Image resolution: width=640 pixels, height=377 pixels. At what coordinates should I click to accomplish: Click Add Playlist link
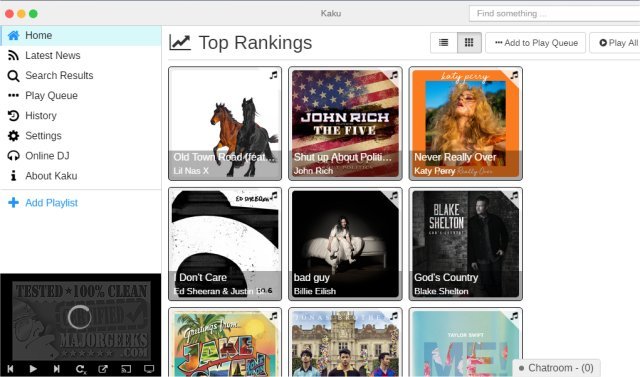(x=51, y=203)
